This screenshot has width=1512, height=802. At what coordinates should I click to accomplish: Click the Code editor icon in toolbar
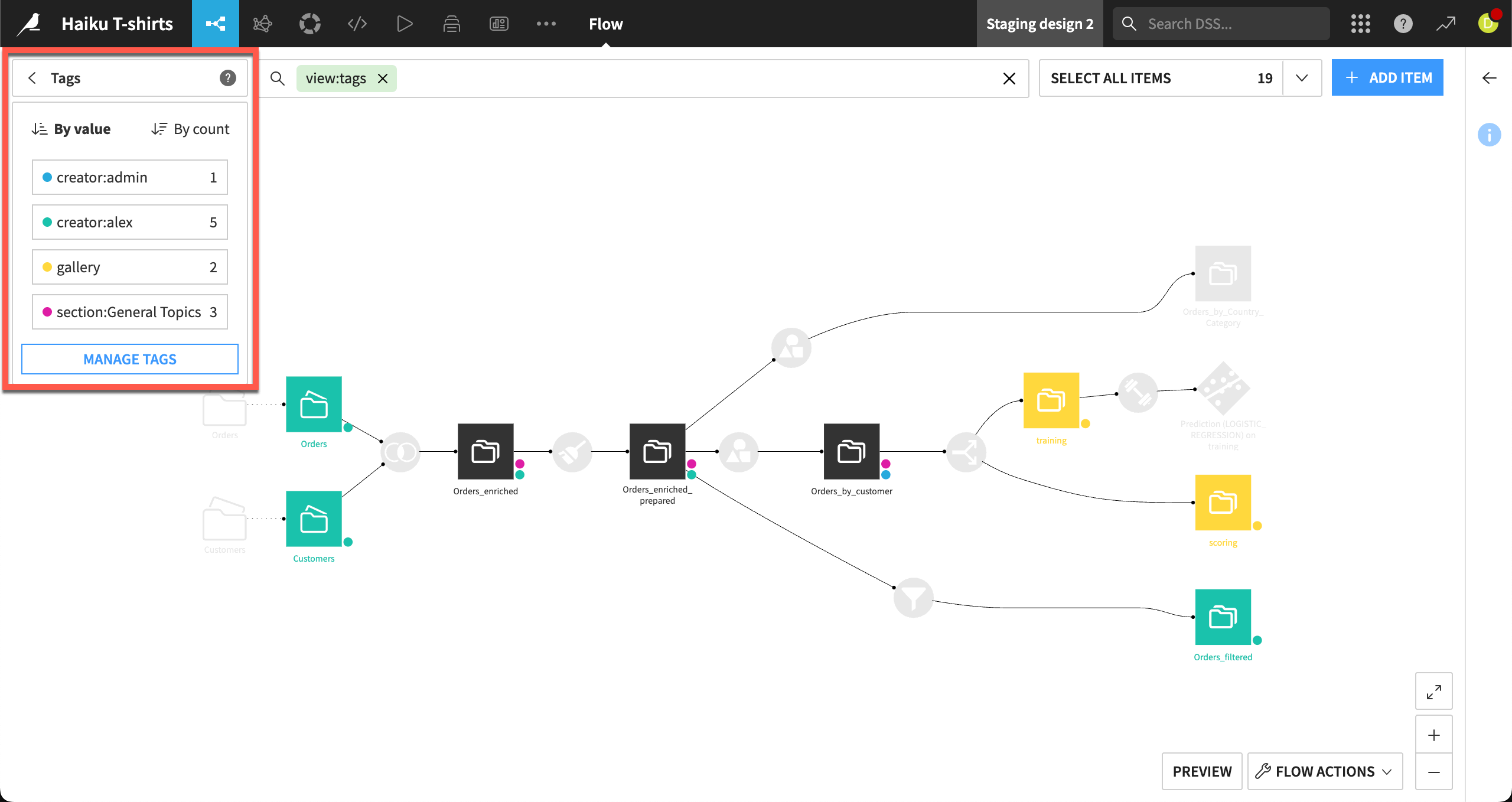click(356, 24)
